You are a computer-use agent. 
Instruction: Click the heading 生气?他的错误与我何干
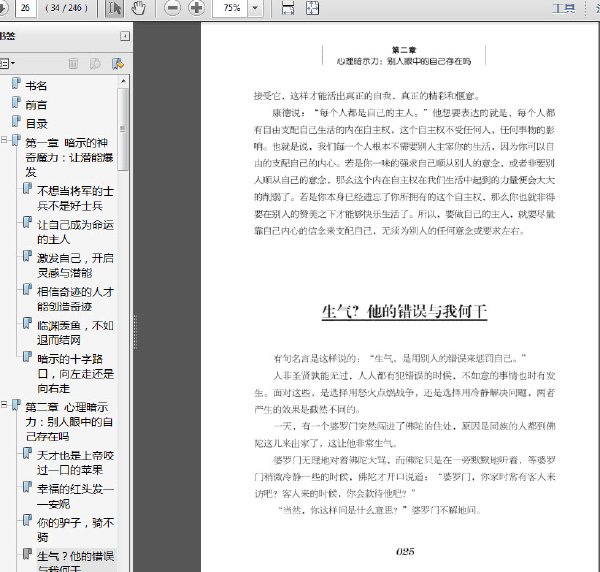click(404, 311)
